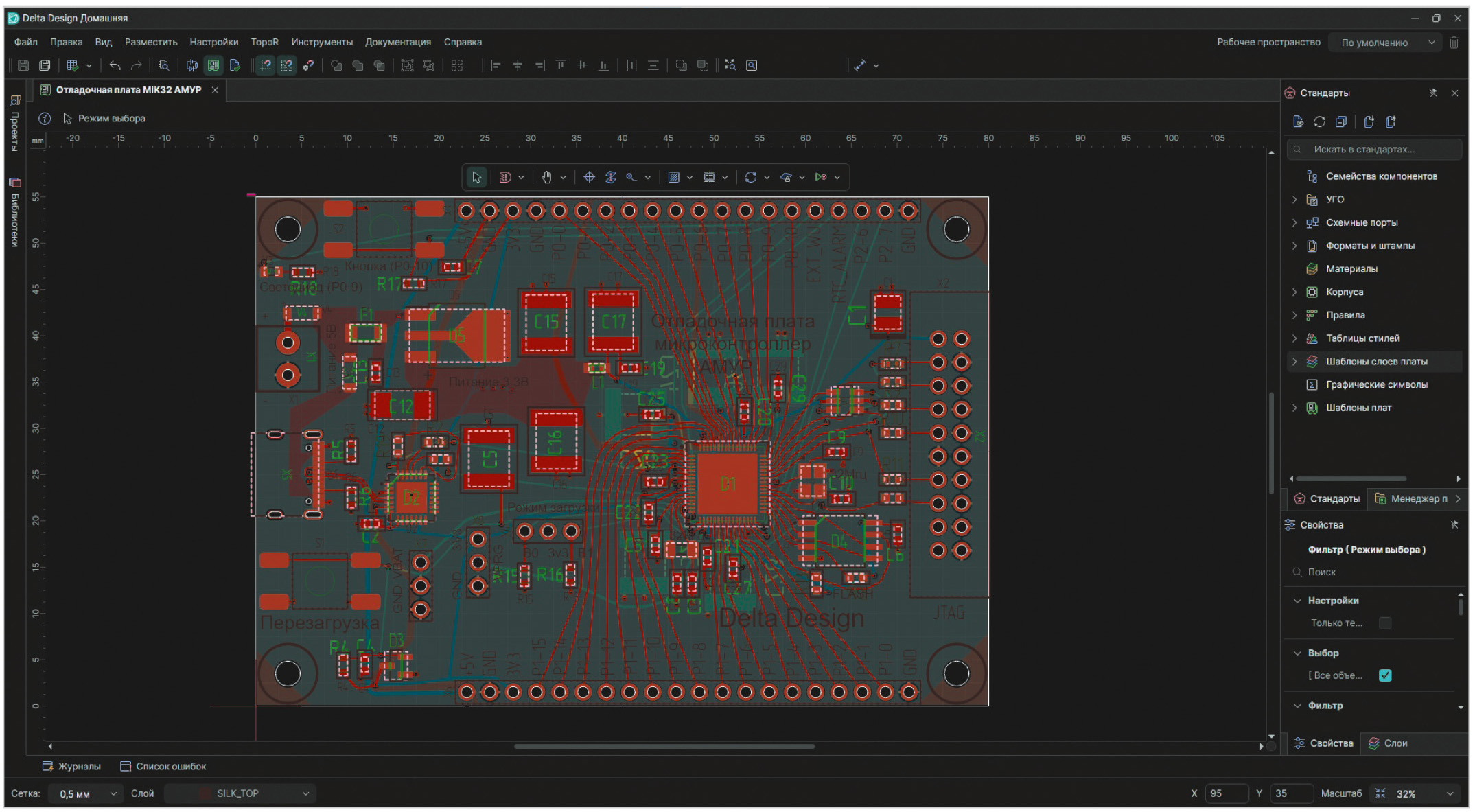Viewport: 1475px width, 812px height.
Task: Click the trash icon next to workspace
Action: (1454, 43)
